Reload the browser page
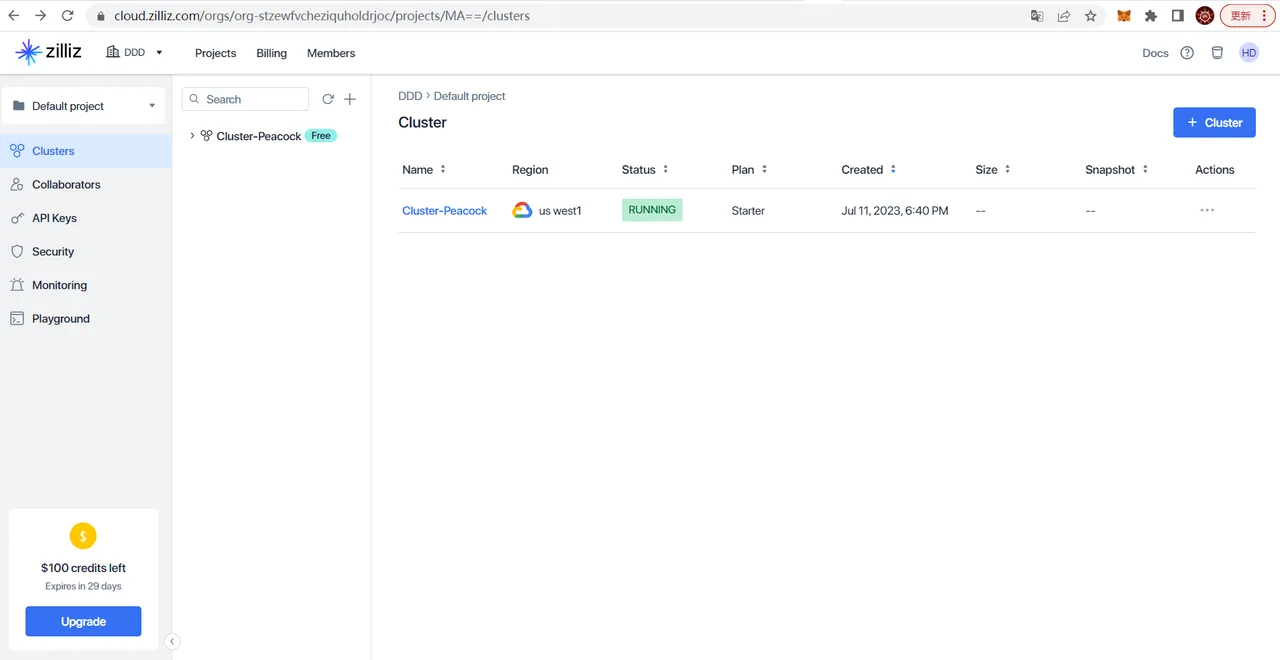1280x660 pixels. pyautogui.click(x=68, y=16)
